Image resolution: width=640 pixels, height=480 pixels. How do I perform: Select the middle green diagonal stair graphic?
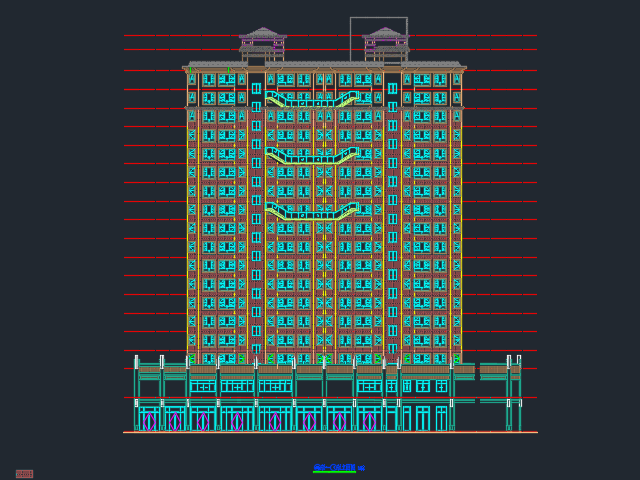coord(312,156)
